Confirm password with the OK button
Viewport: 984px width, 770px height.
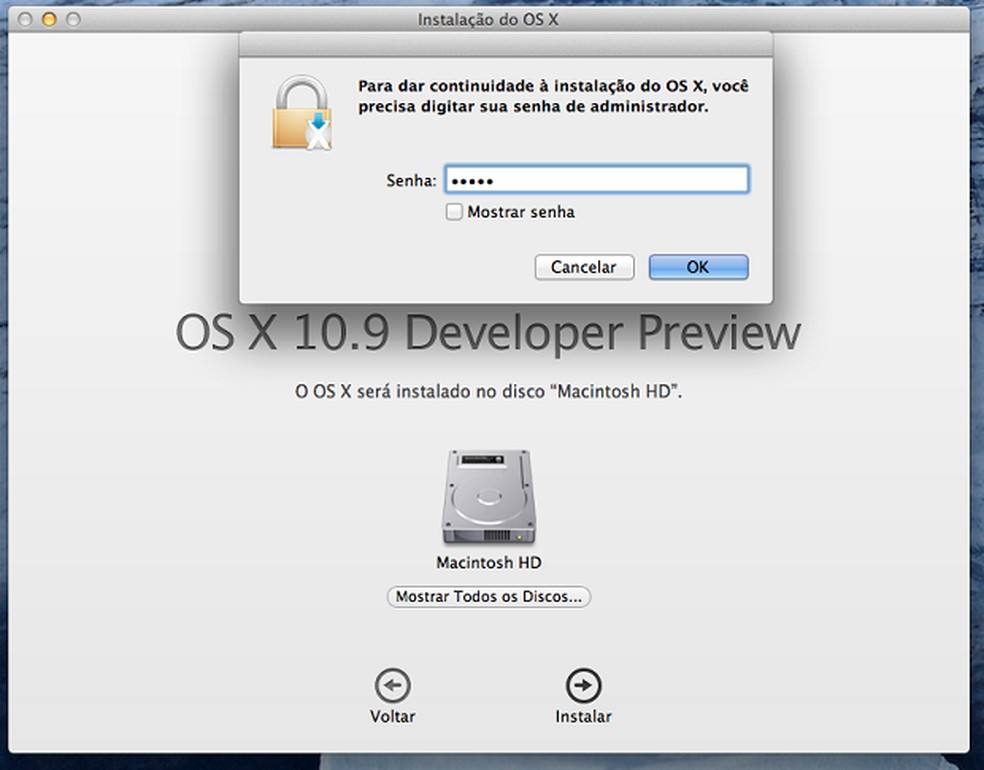(698, 267)
